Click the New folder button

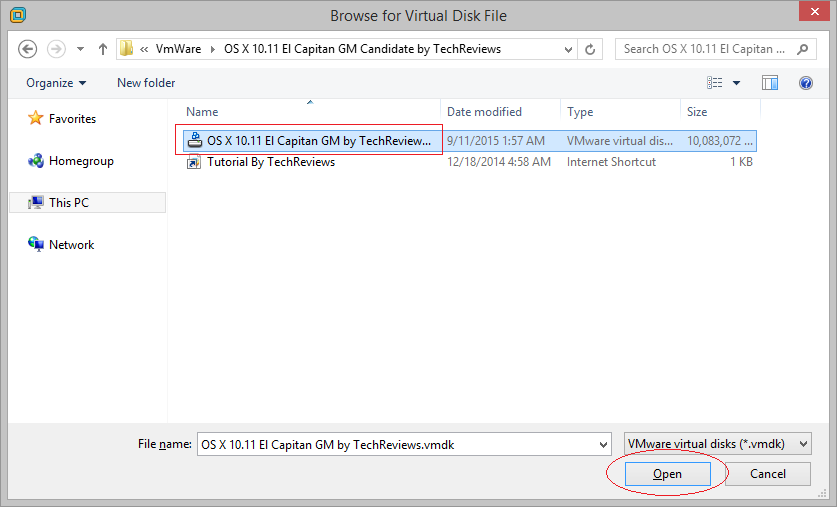146,83
